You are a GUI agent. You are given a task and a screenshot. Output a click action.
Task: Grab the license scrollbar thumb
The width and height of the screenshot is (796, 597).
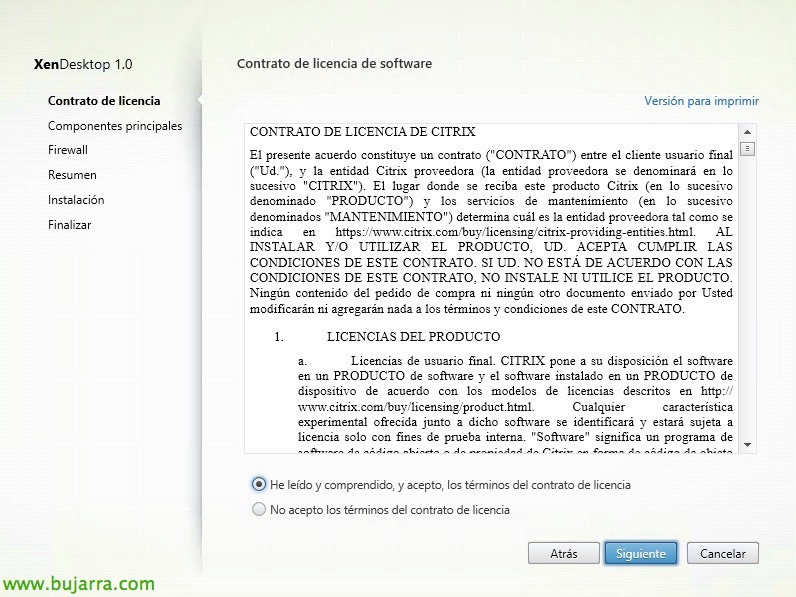747,149
